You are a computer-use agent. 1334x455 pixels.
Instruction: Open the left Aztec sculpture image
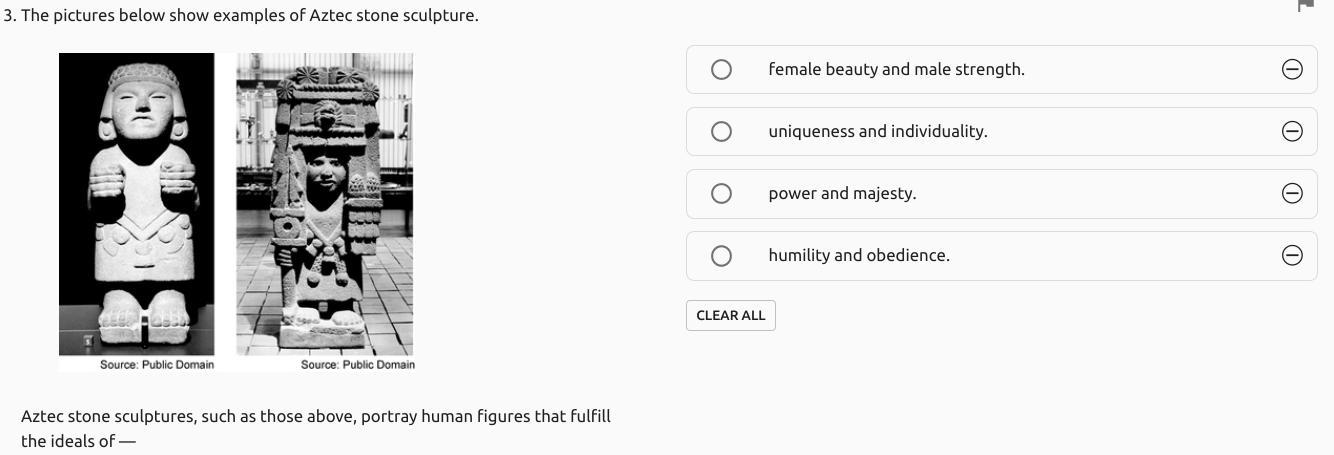[137, 204]
